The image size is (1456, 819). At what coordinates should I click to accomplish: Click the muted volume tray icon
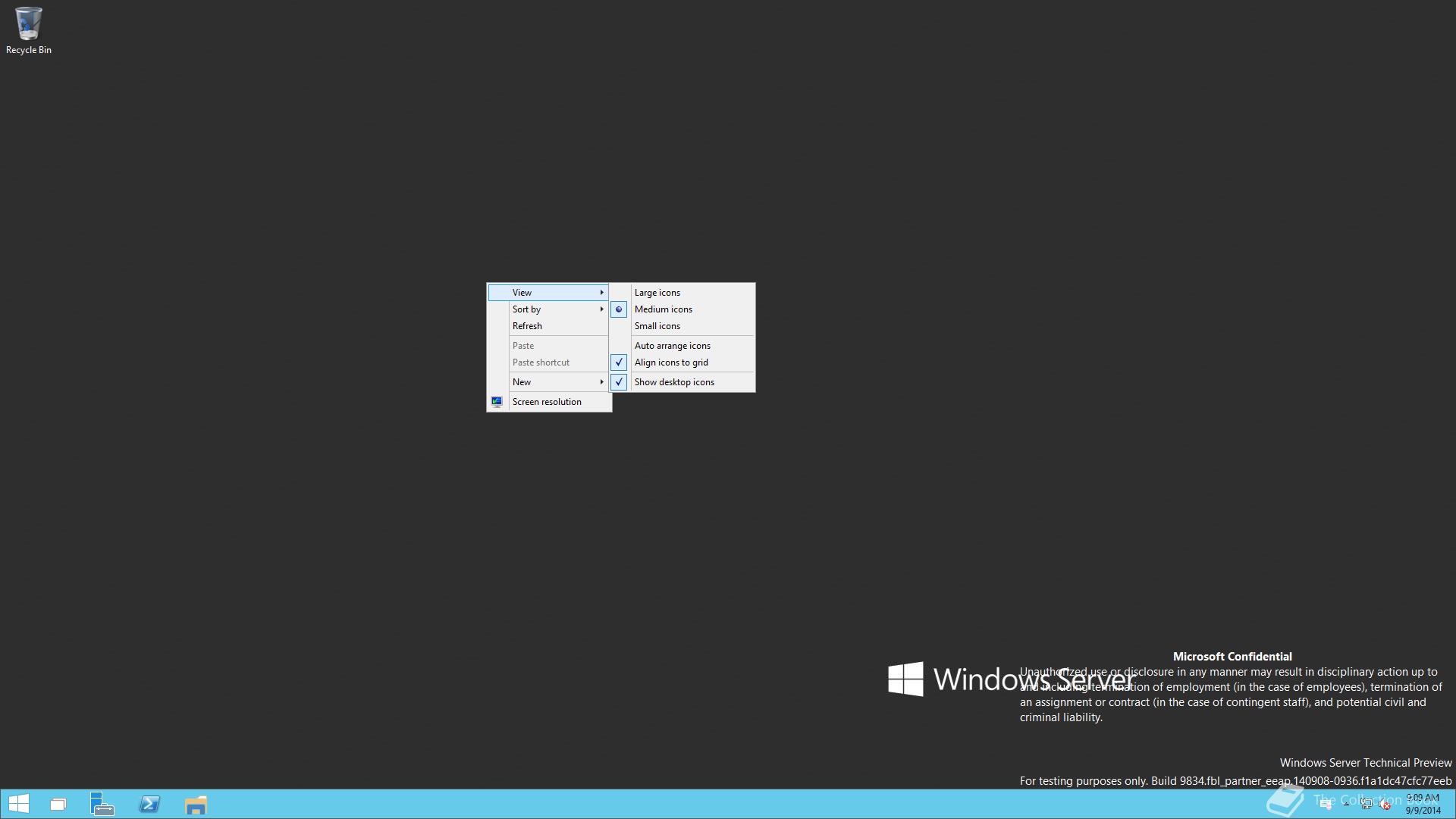pos(1385,805)
